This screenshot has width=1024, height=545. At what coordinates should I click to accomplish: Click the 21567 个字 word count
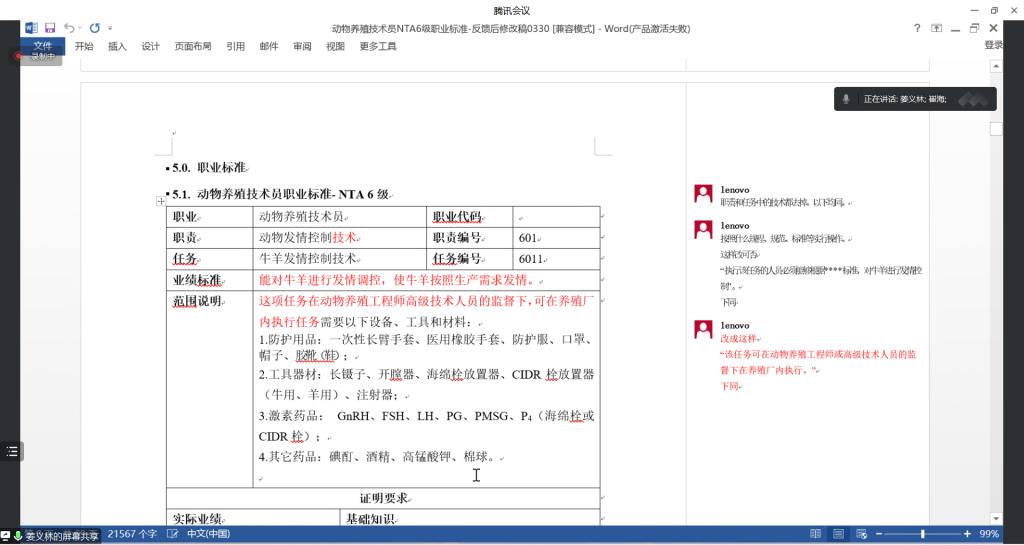(133, 534)
